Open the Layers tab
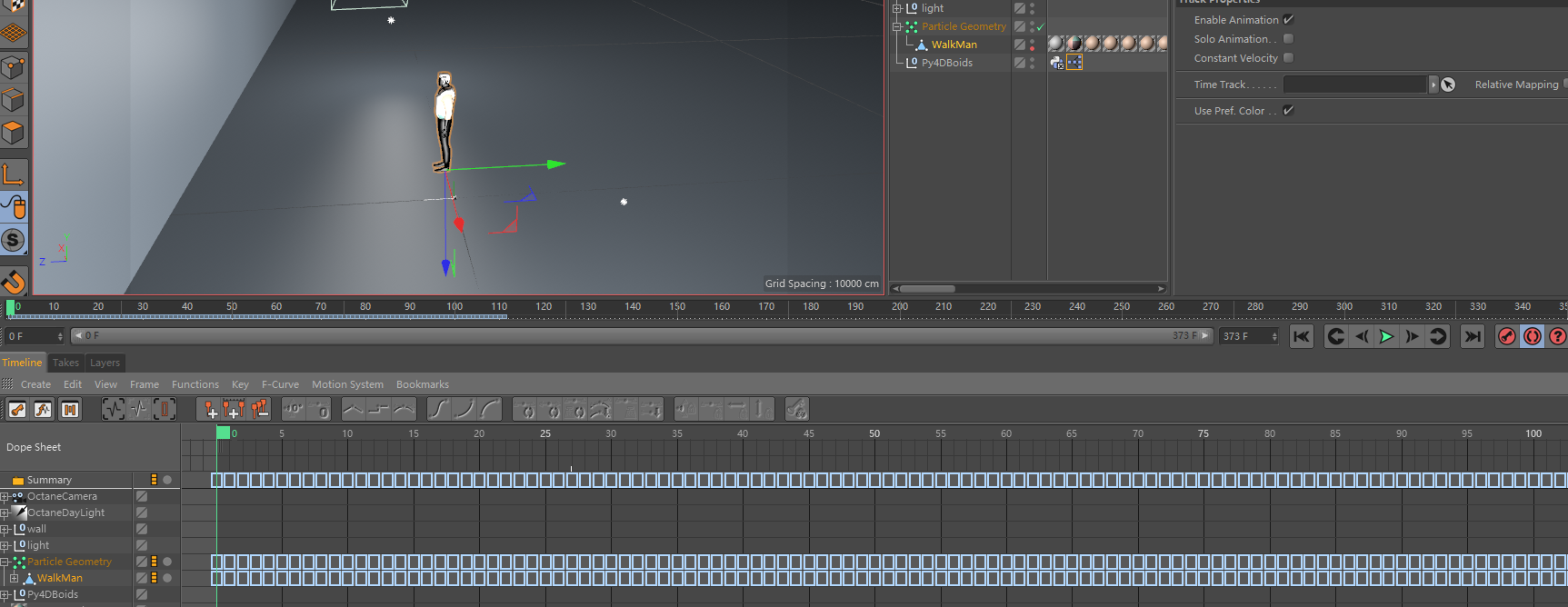This screenshot has width=1568, height=607. pos(105,363)
